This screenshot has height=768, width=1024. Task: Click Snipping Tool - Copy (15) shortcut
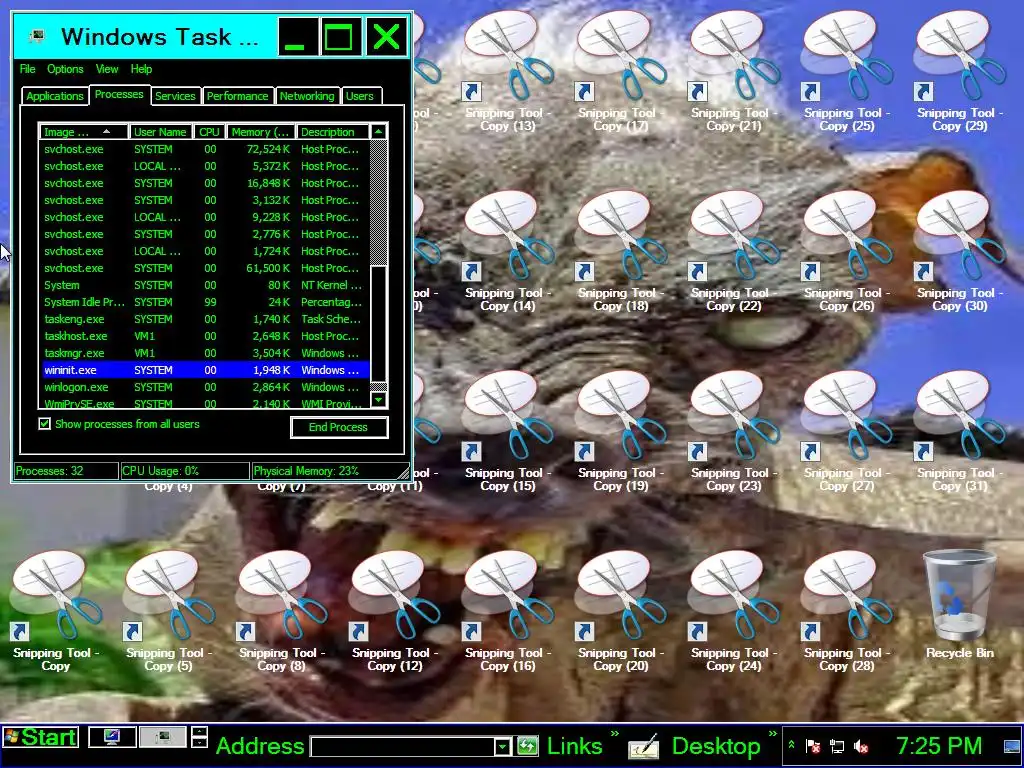coord(507,432)
